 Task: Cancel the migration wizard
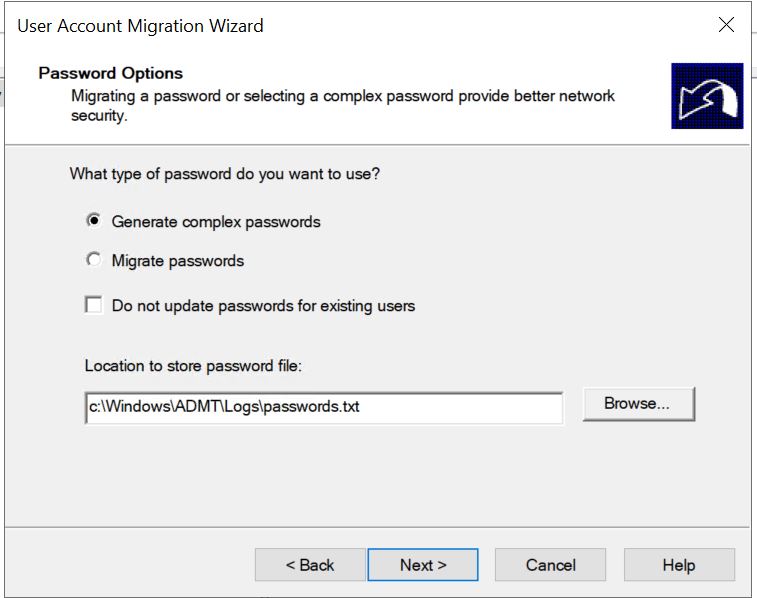click(x=550, y=565)
